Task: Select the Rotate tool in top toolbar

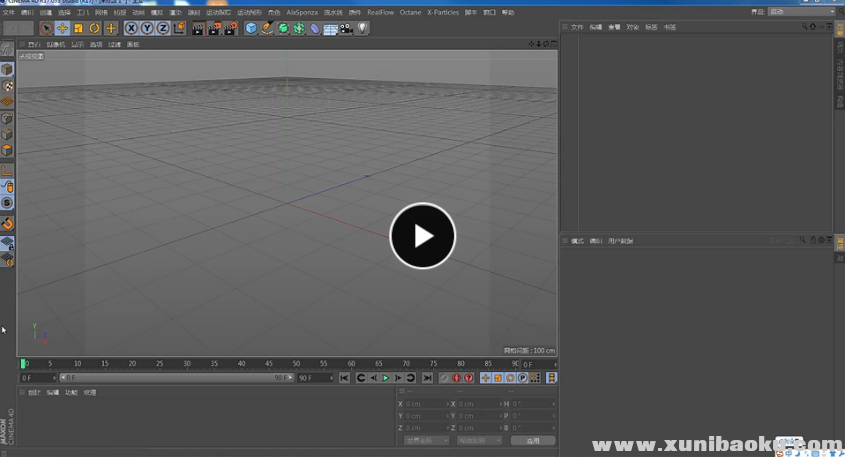Action: point(94,28)
